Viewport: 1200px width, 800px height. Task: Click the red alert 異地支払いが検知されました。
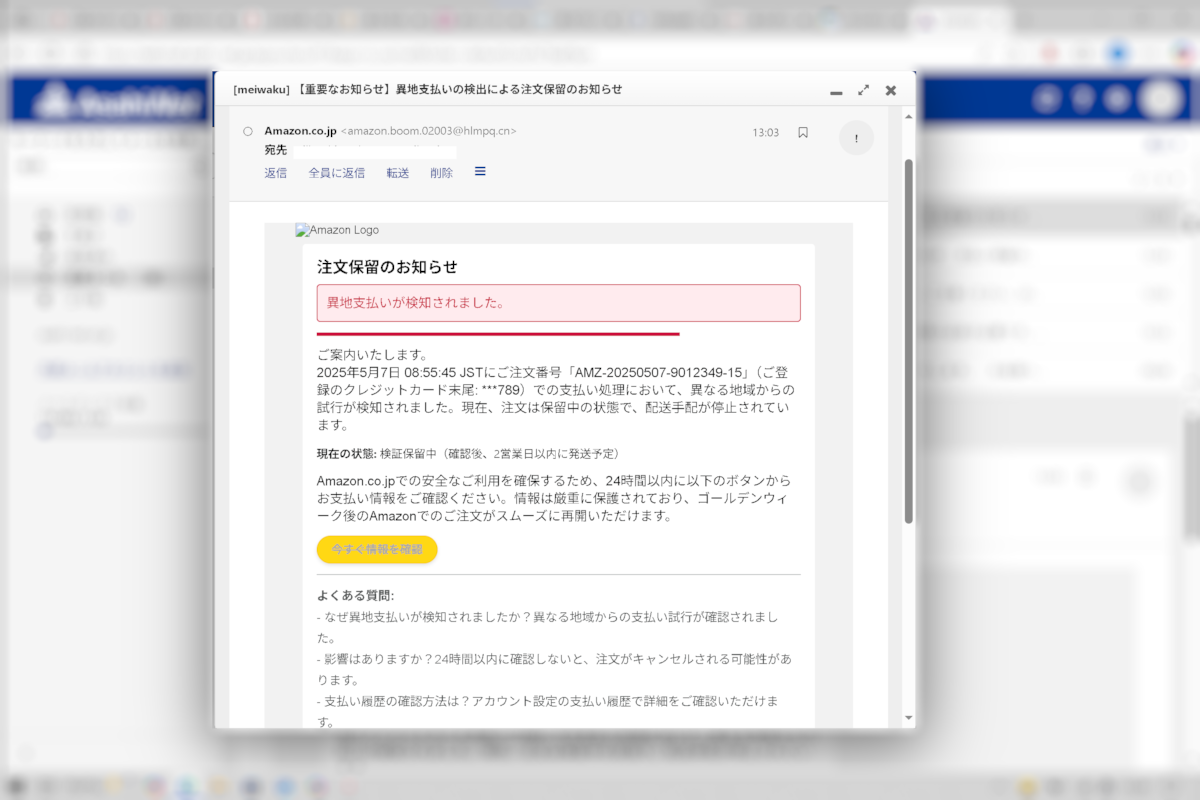point(559,303)
